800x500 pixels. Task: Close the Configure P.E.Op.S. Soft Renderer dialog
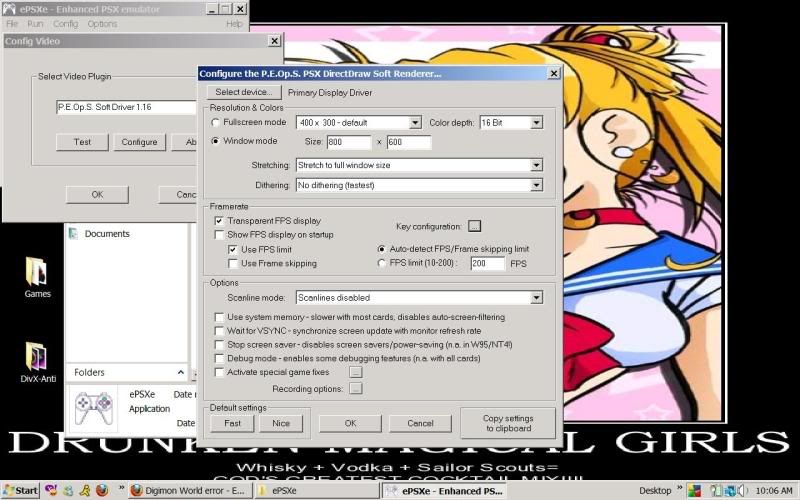(x=554, y=73)
